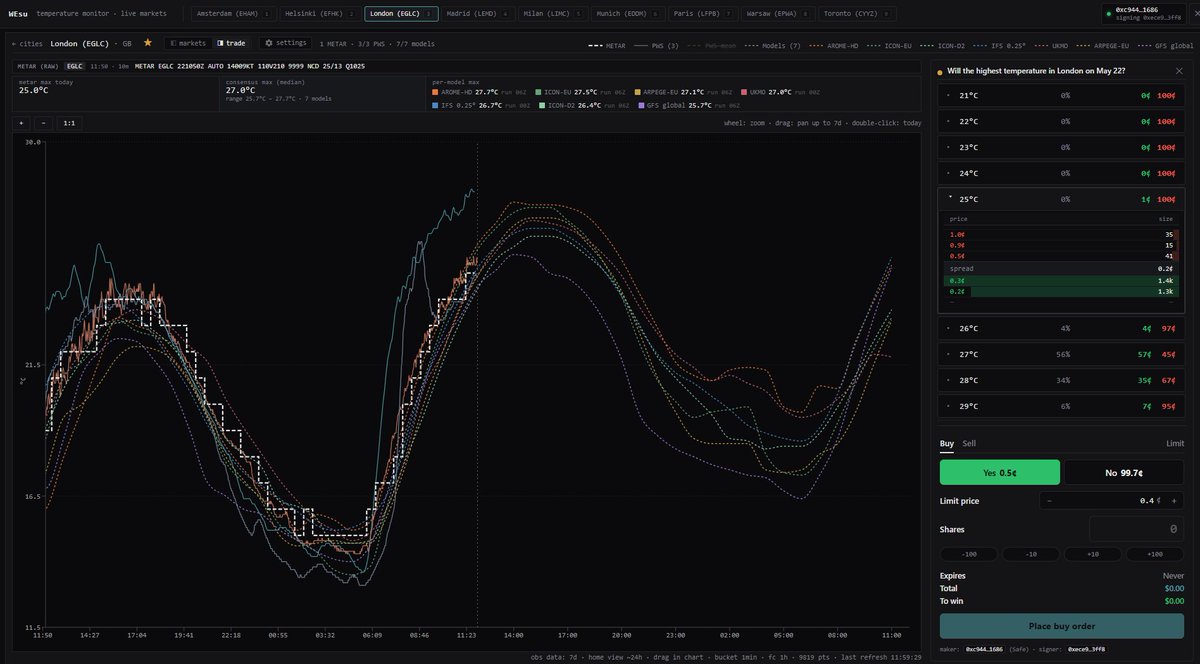Switch to the Sell tab

tap(969, 443)
